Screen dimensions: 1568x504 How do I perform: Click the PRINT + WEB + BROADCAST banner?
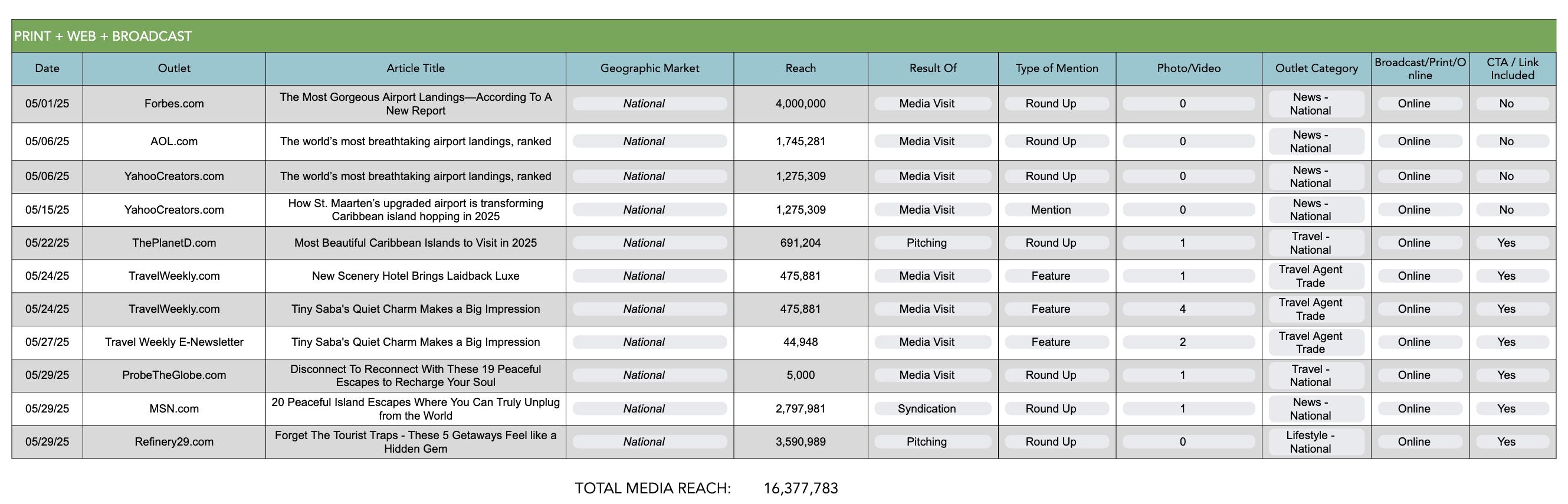[x=783, y=36]
